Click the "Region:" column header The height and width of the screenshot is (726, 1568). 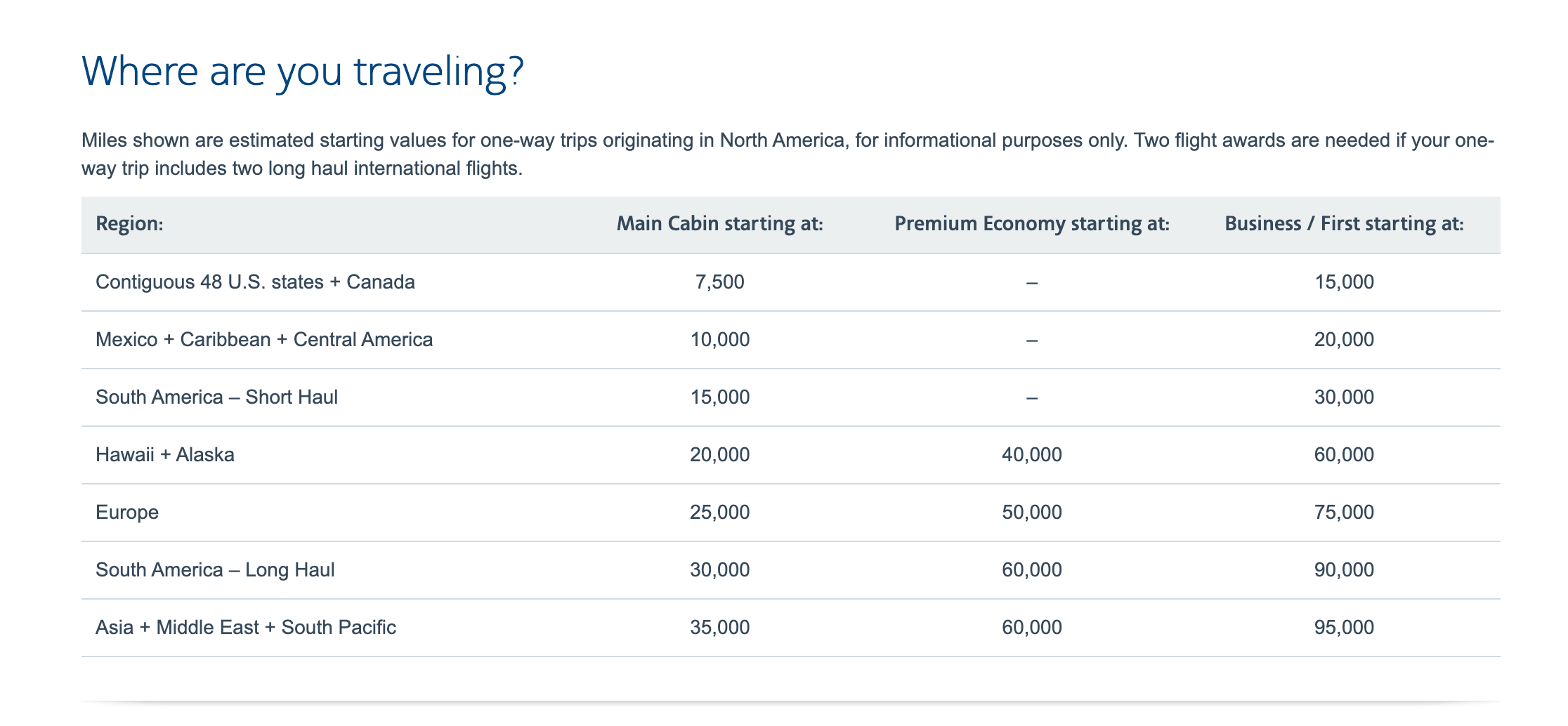point(129,224)
